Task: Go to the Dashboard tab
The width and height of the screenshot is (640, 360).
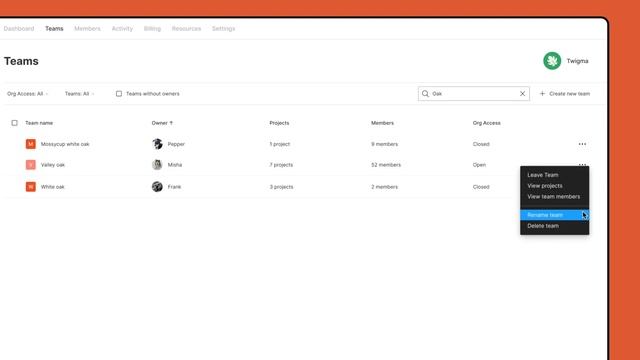Action: coord(19,29)
